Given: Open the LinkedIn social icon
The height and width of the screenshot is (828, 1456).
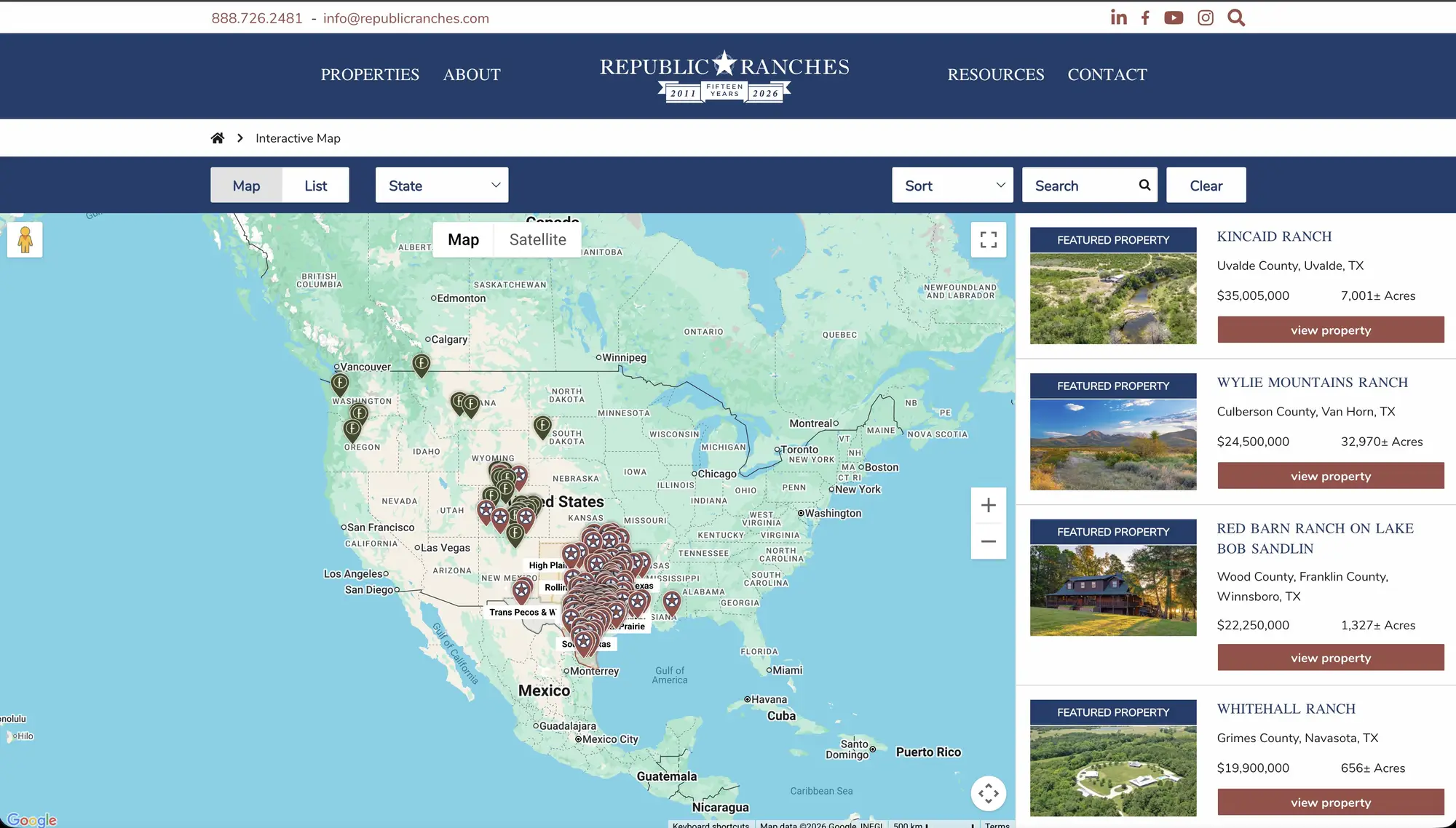Looking at the screenshot, I should [1119, 17].
